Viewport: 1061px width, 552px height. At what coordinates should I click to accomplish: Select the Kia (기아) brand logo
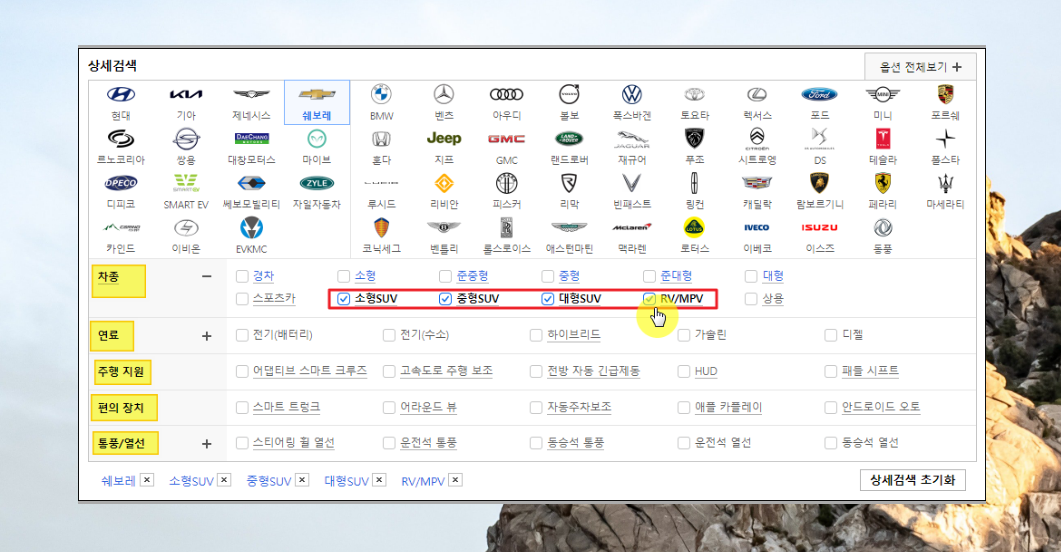click(x=186, y=94)
